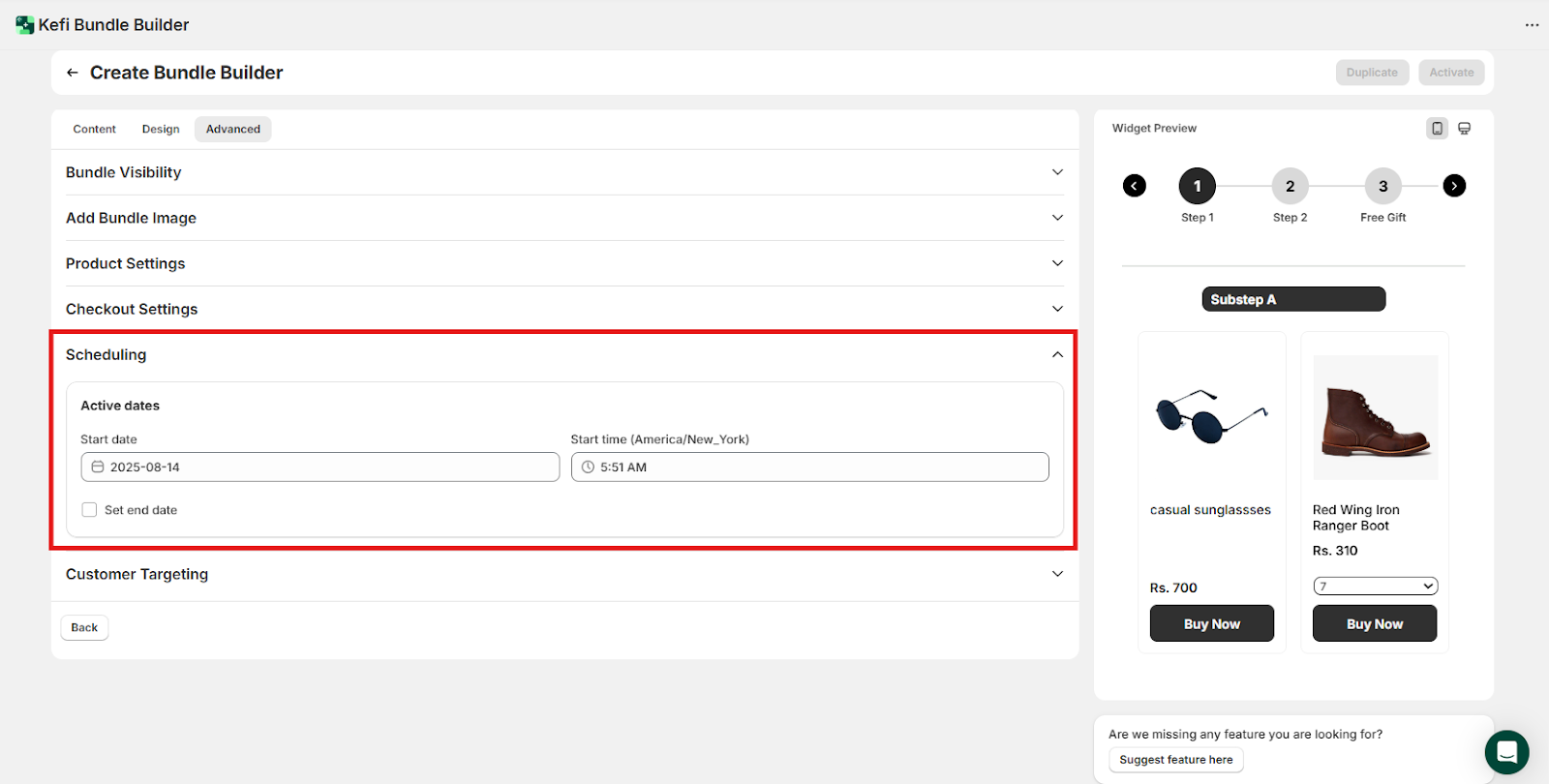Click the Start date input field

click(x=320, y=467)
